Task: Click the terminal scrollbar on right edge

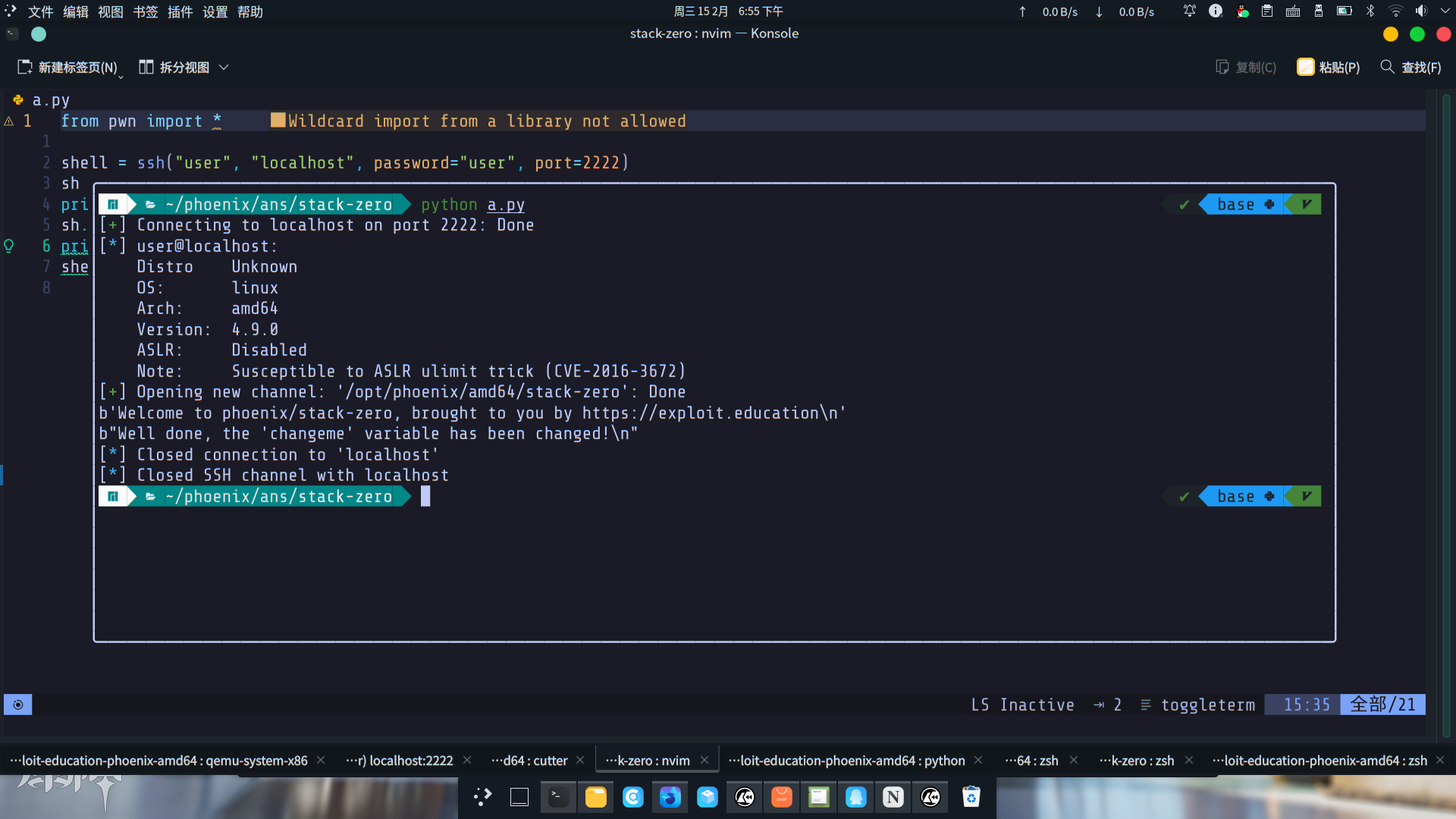Action: click(1445, 409)
